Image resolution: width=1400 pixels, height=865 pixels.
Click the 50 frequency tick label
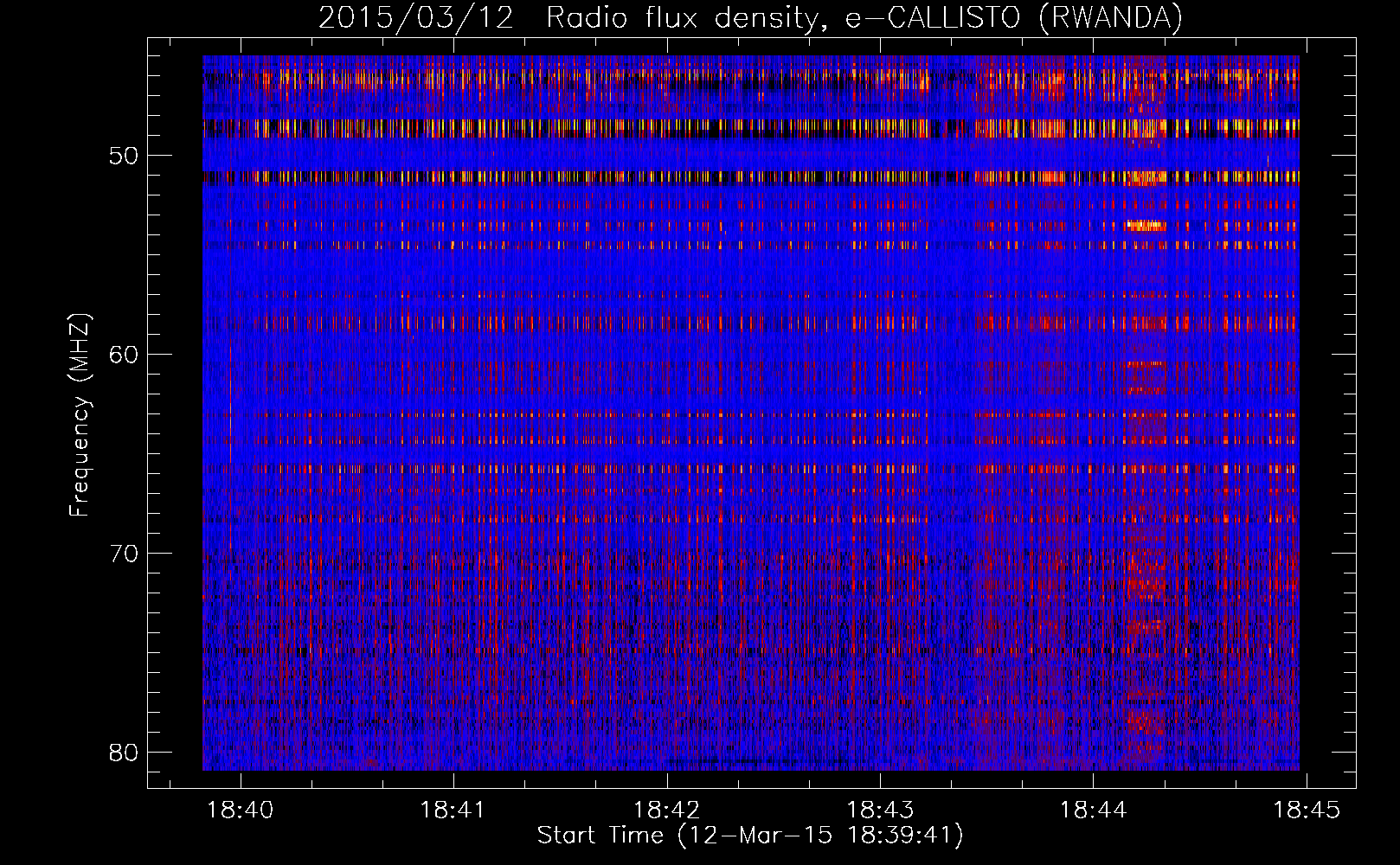[125, 156]
